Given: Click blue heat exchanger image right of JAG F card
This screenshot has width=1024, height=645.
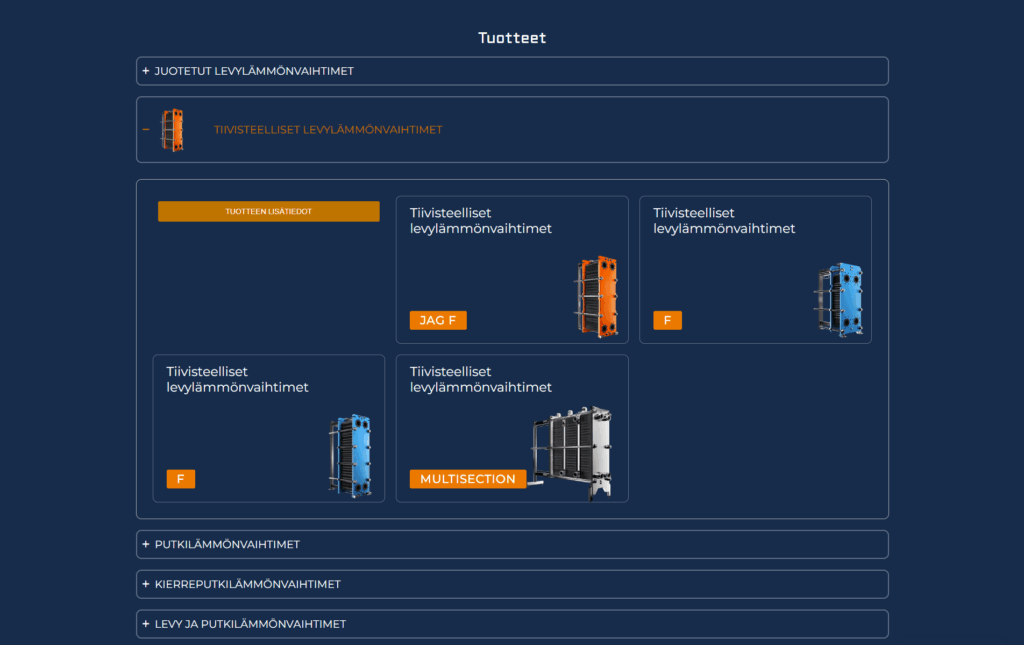Looking at the screenshot, I should click(x=839, y=300).
